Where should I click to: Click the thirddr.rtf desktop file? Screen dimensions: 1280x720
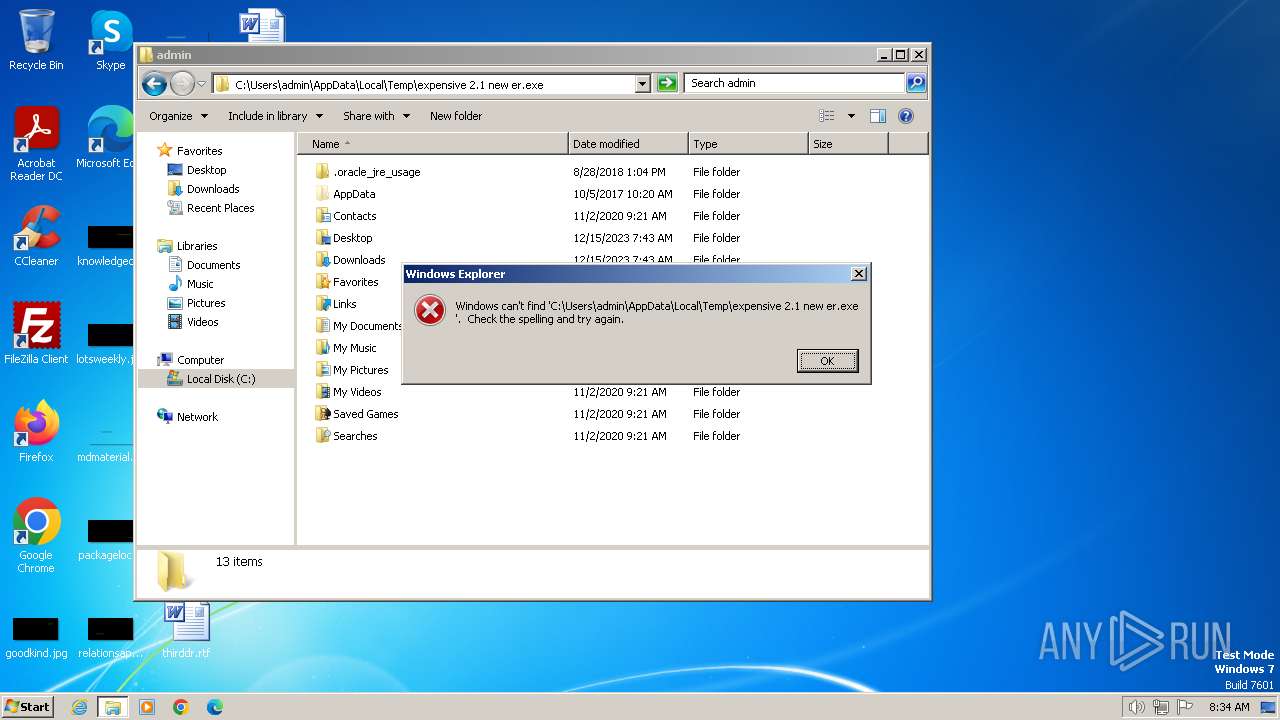[186, 629]
